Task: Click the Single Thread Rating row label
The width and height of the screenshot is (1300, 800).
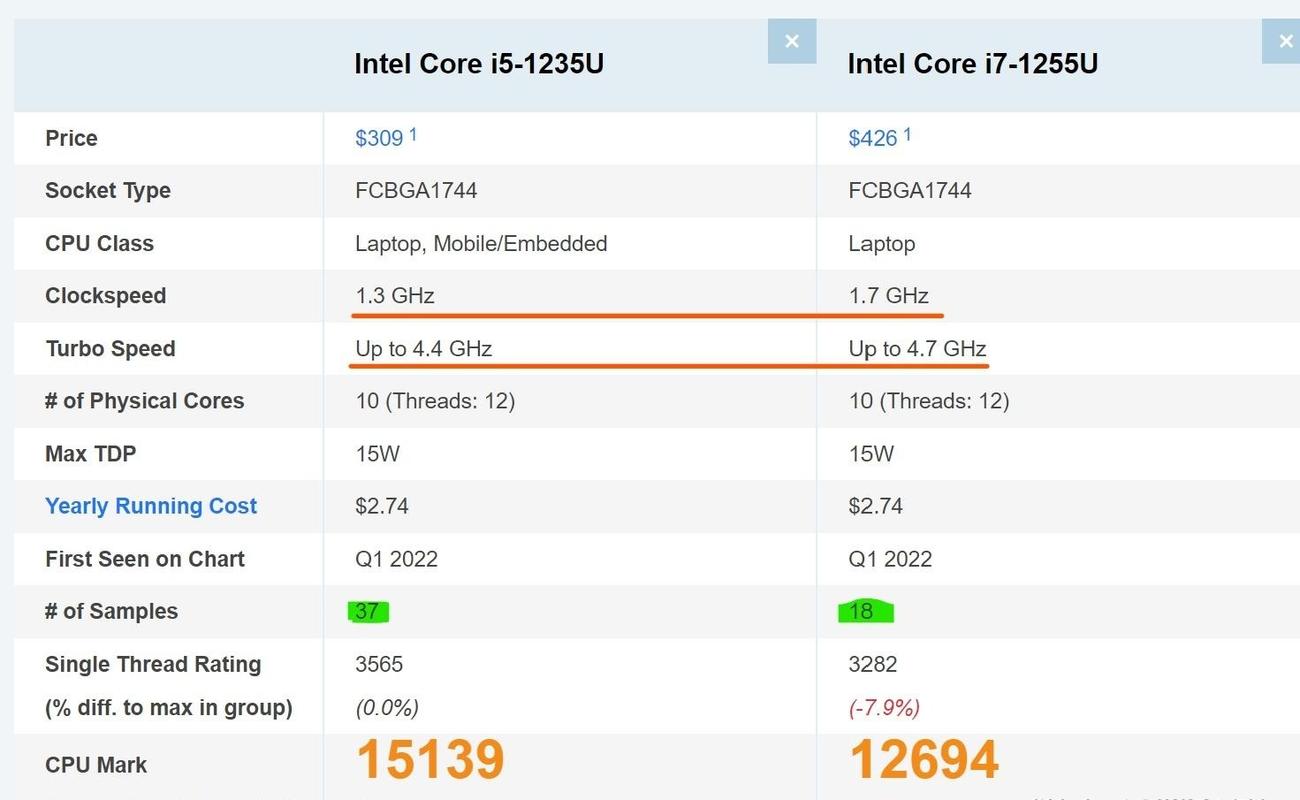Action: [x=153, y=664]
